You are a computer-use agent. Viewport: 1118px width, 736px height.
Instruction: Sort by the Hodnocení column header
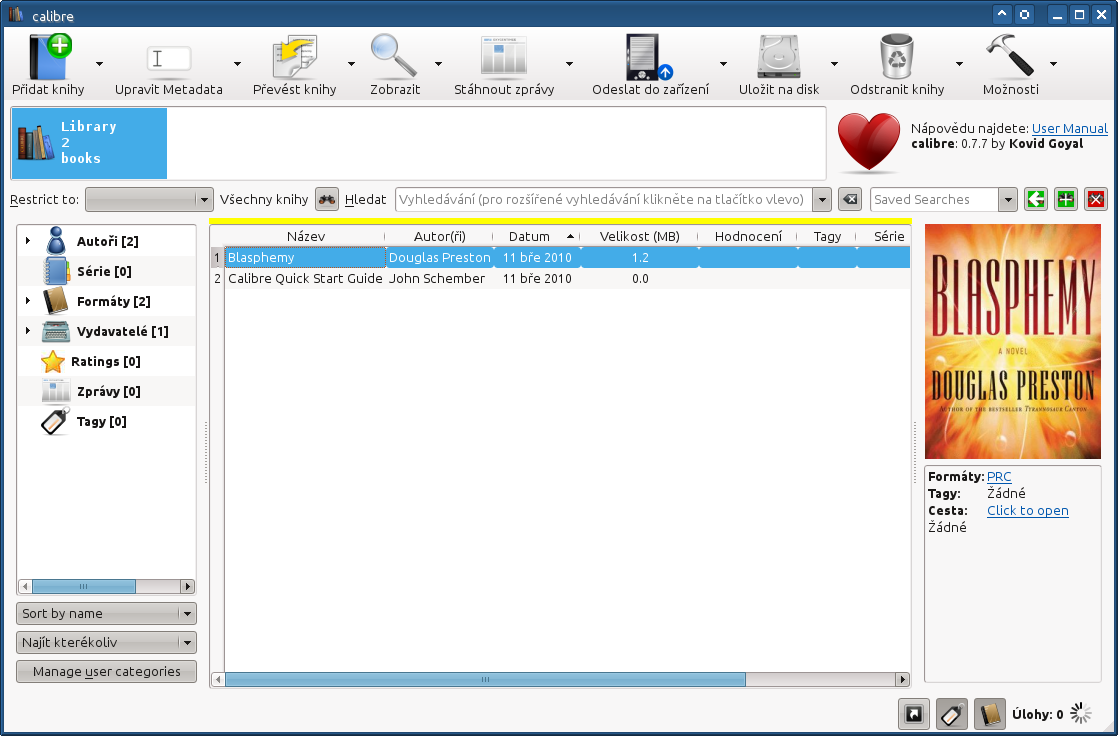(x=748, y=236)
